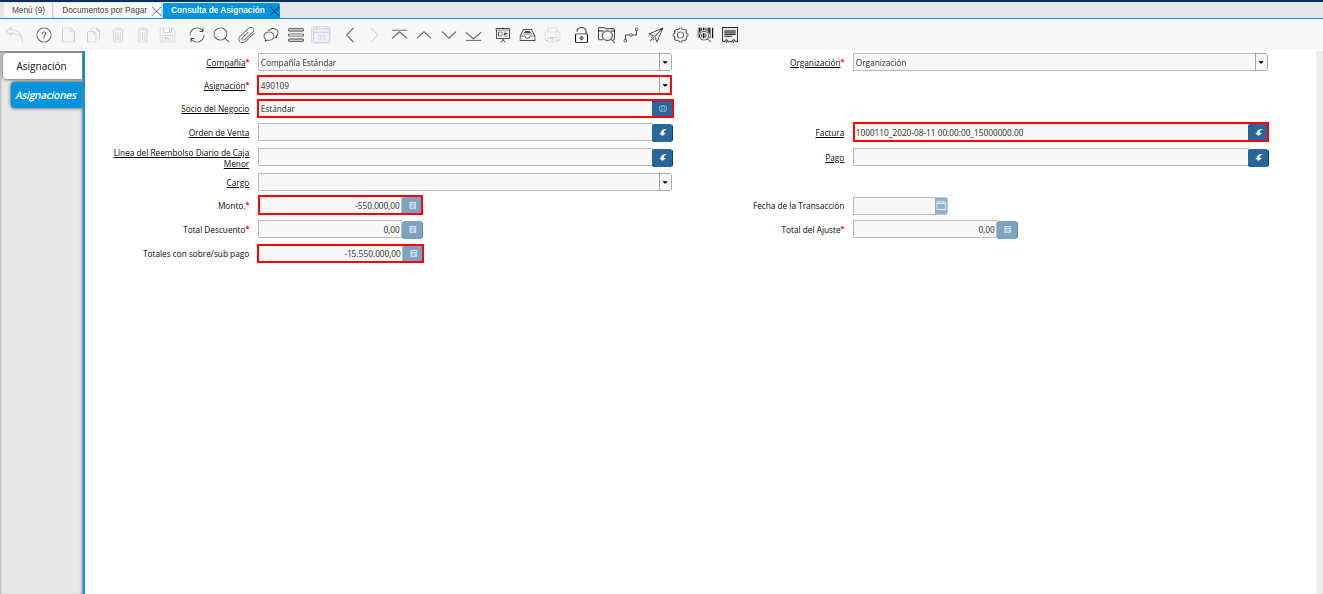Click the Asignación field label link
This screenshot has height=594, width=1323.
tap(224, 86)
